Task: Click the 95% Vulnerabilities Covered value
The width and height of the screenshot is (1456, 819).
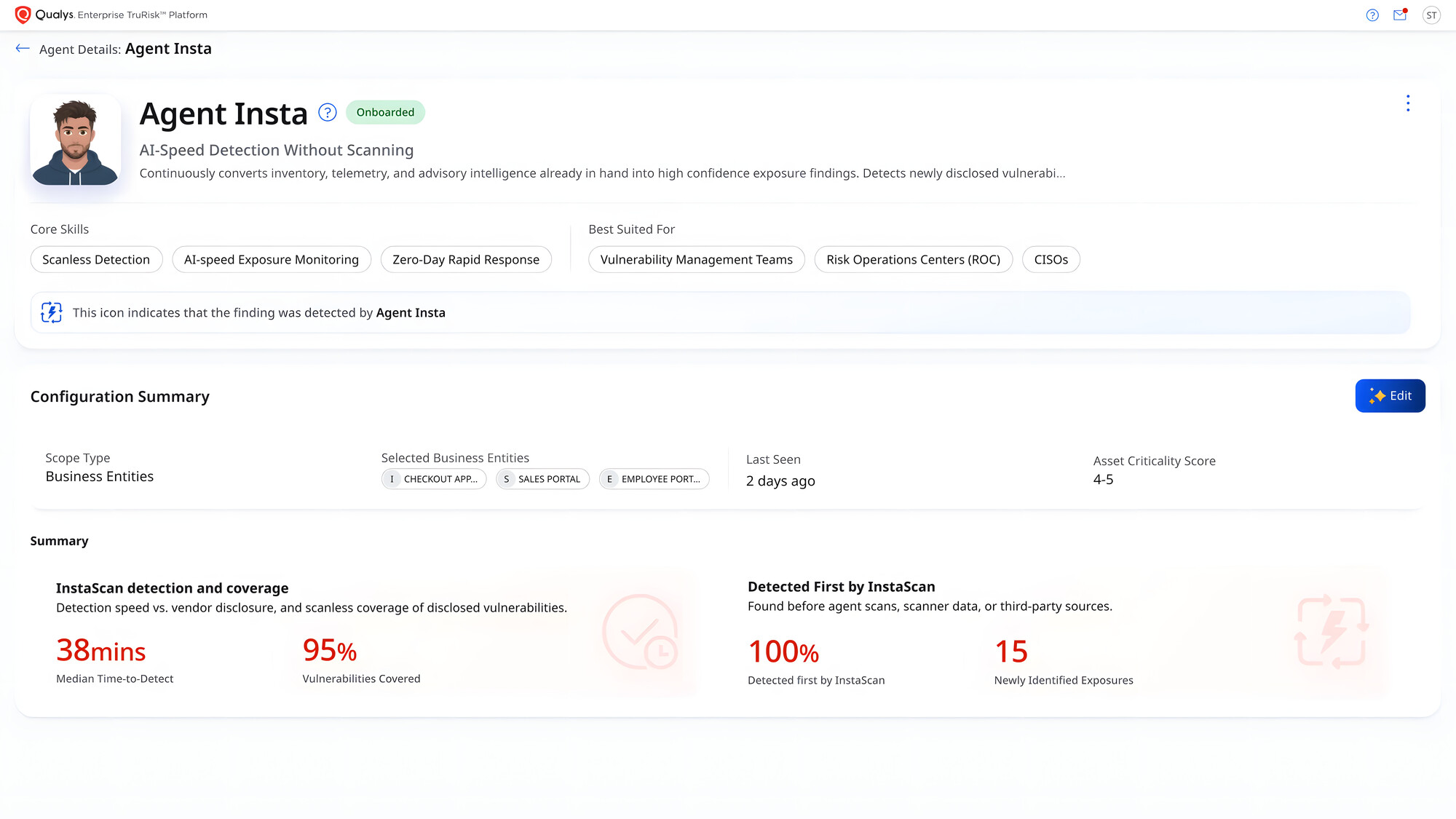Action: 330,651
